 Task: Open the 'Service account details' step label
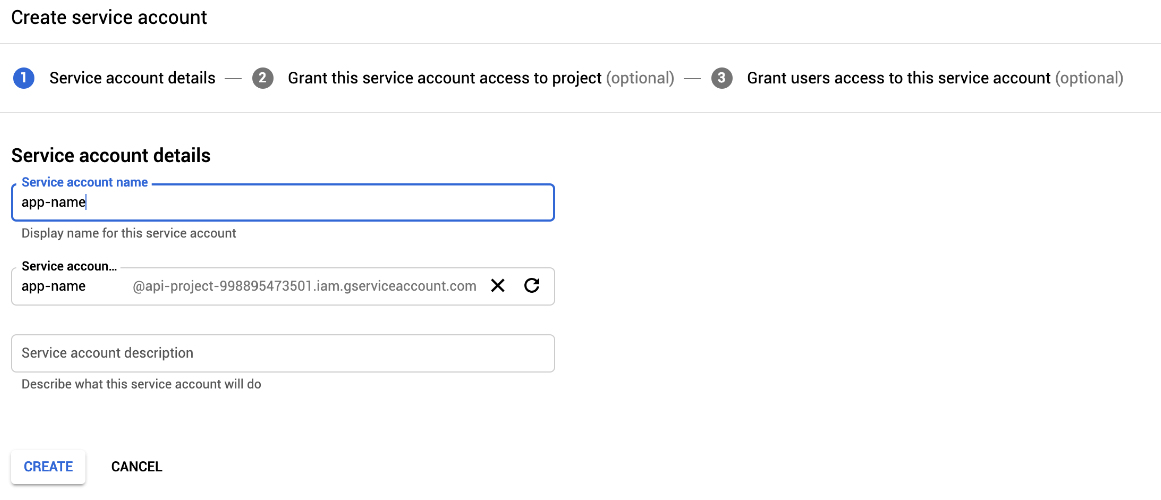(x=133, y=78)
